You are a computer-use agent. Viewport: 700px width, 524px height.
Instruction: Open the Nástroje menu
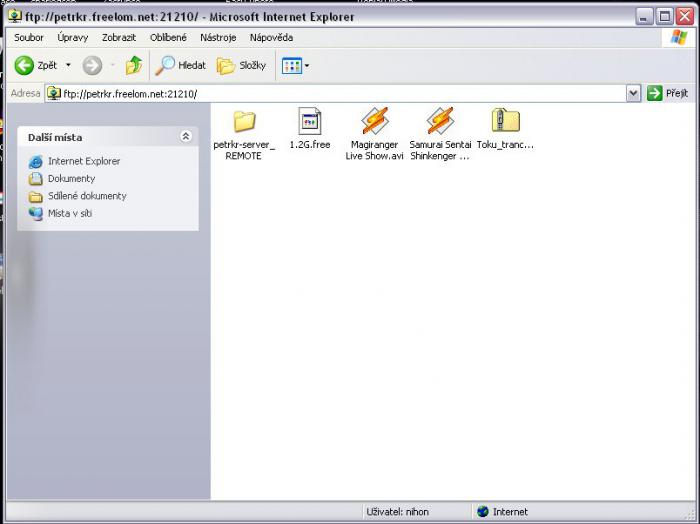click(218, 37)
